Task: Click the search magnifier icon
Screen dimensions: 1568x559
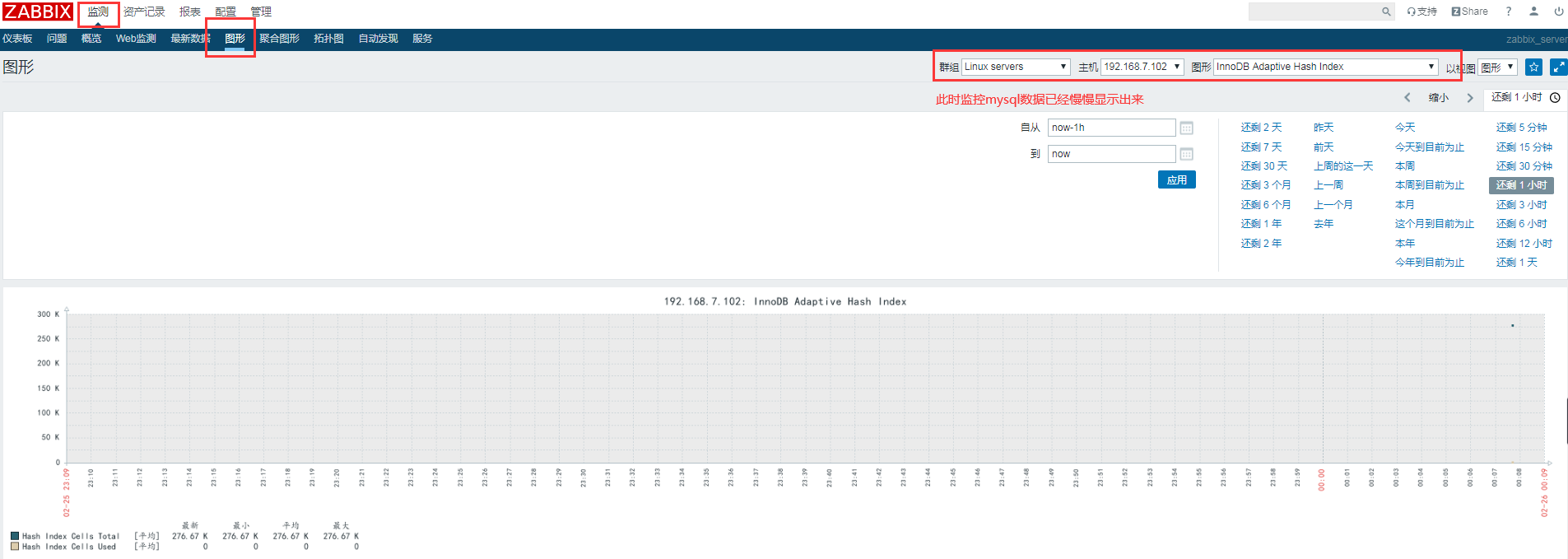Action: (1386, 12)
